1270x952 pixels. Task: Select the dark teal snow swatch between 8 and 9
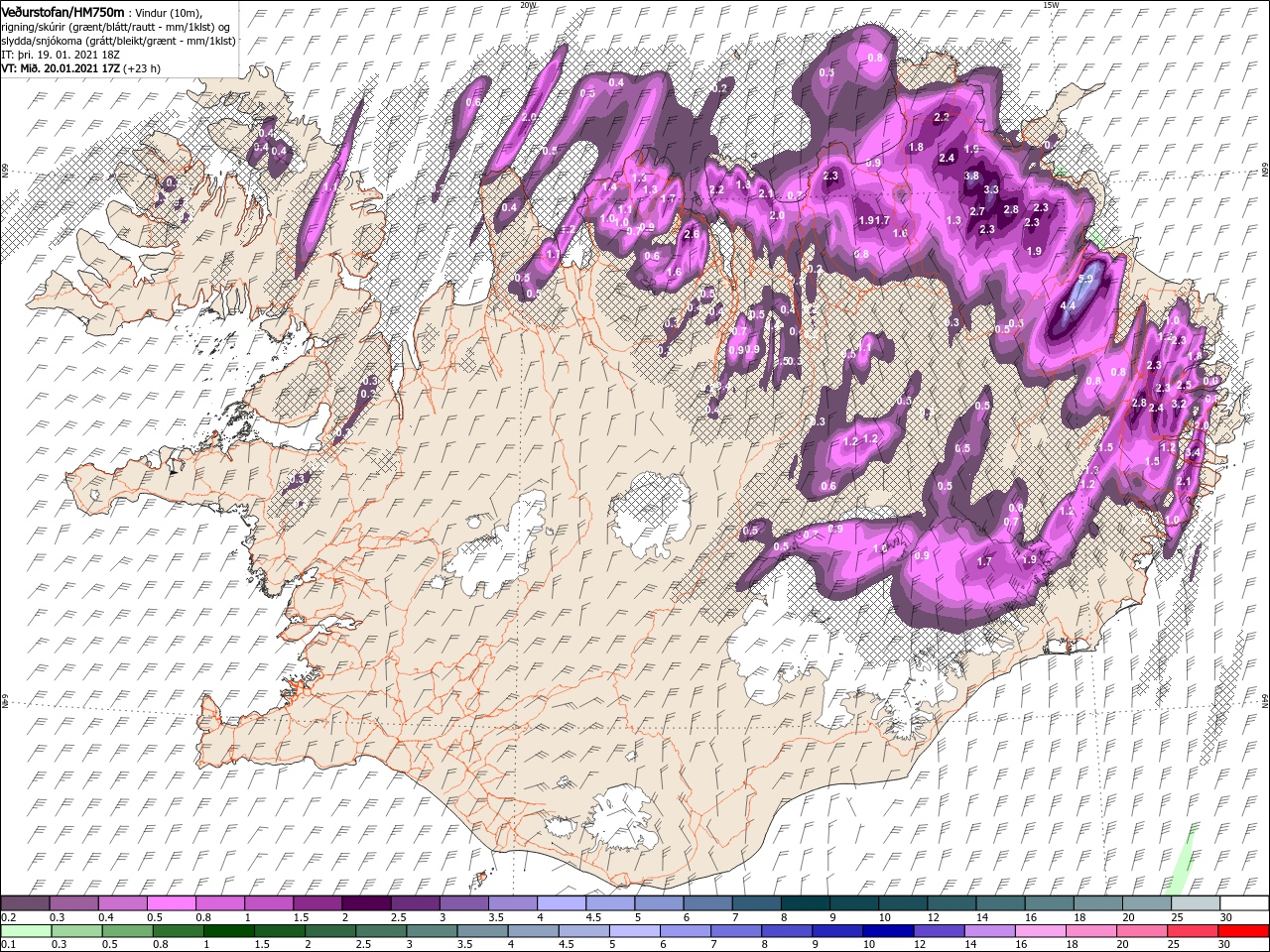806,902
